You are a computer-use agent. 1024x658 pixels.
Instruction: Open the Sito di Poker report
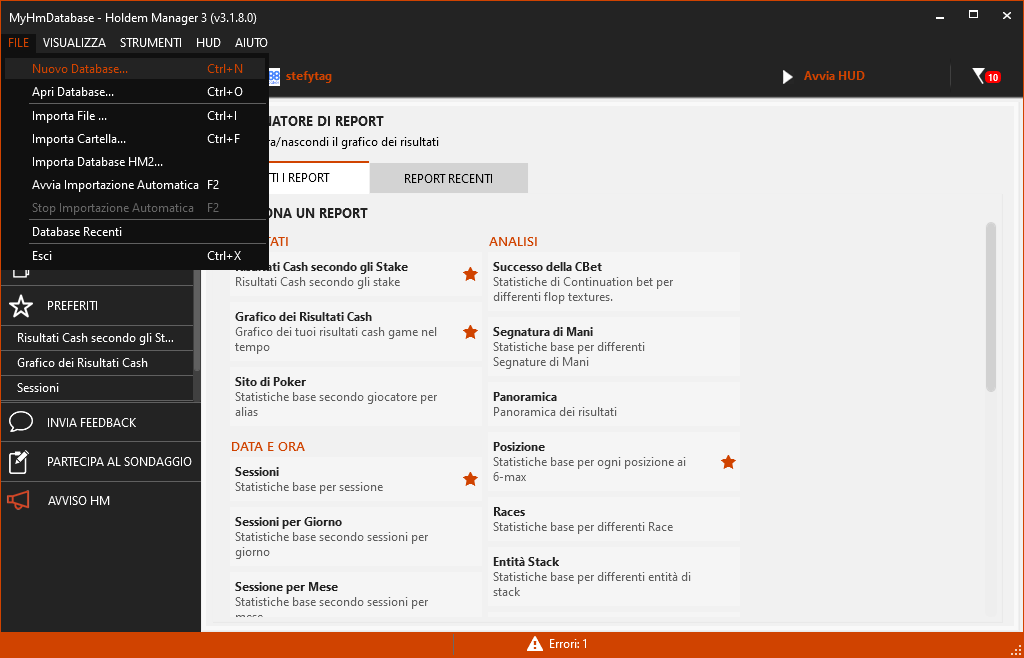(x=356, y=396)
